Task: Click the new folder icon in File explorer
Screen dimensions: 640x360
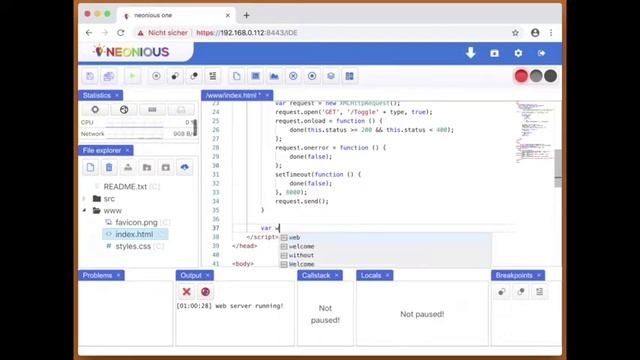Action: (x=147, y=167)
